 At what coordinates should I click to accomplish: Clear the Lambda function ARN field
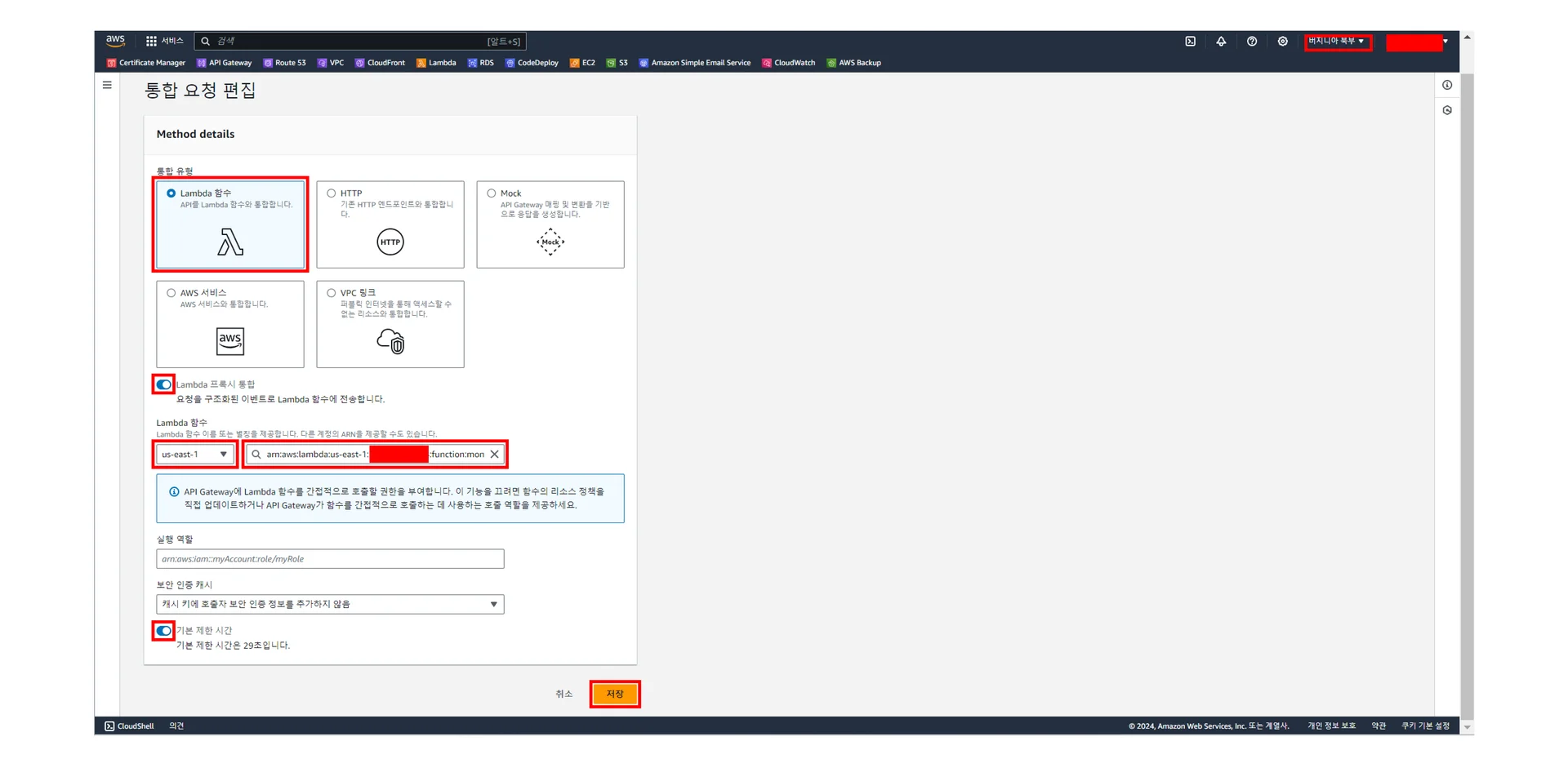coord(495,455)
